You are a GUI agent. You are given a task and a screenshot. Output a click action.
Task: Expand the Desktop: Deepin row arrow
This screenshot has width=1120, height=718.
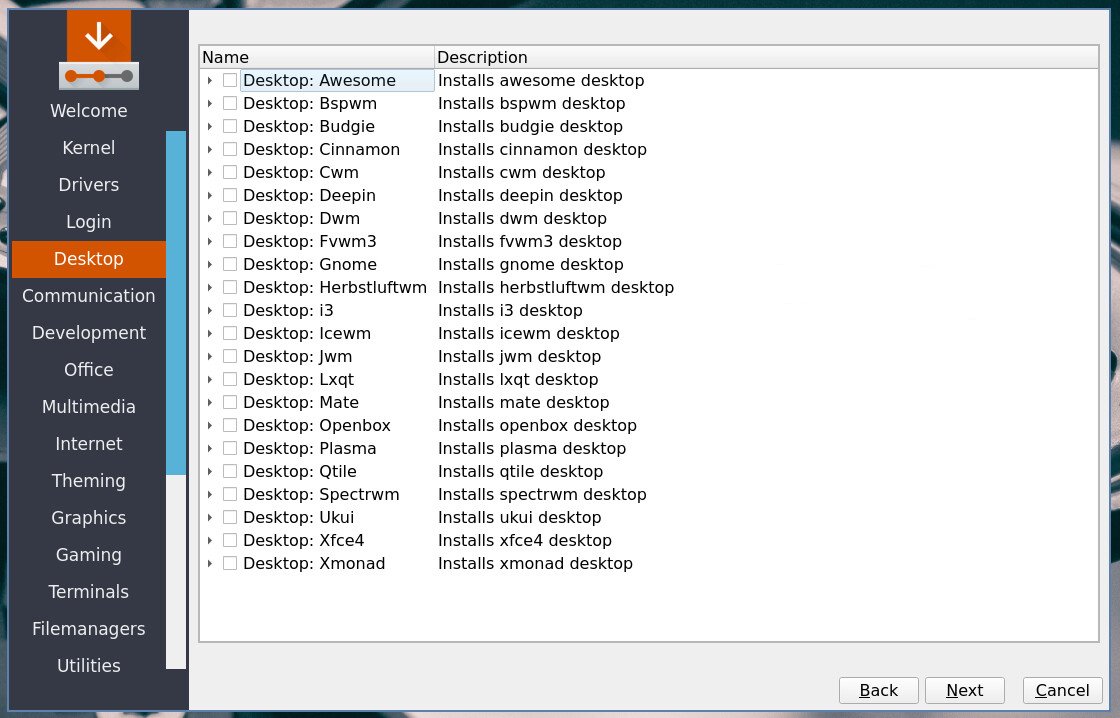210,196
